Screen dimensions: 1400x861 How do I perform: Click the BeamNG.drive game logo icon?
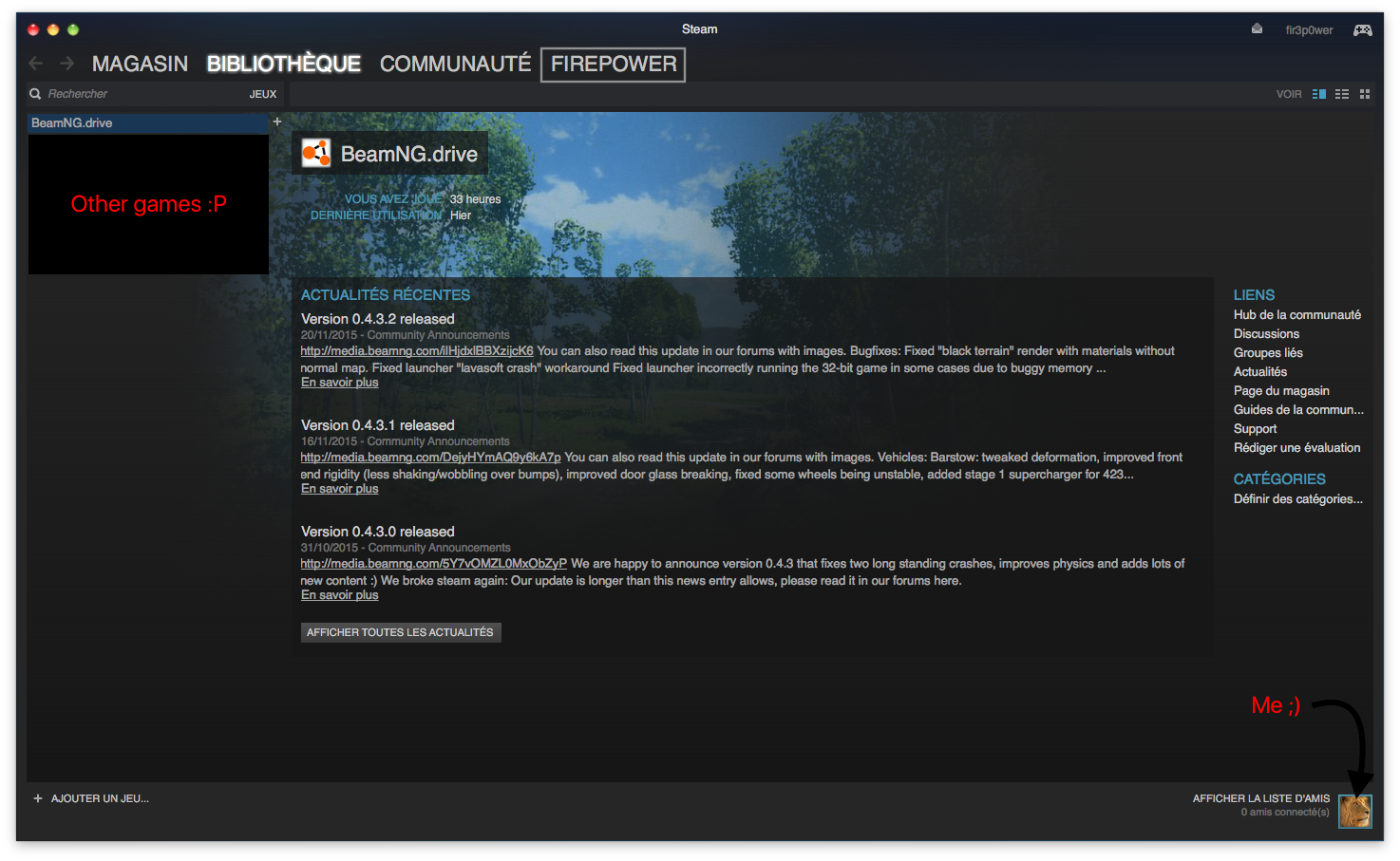click(x=316, y=154)
